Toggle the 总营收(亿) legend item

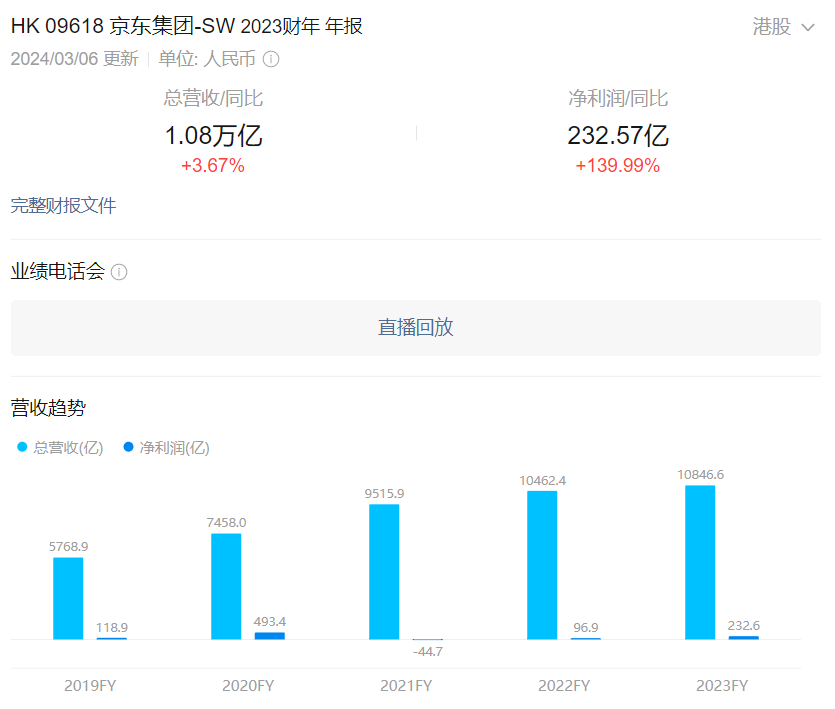tap(60, 447)
